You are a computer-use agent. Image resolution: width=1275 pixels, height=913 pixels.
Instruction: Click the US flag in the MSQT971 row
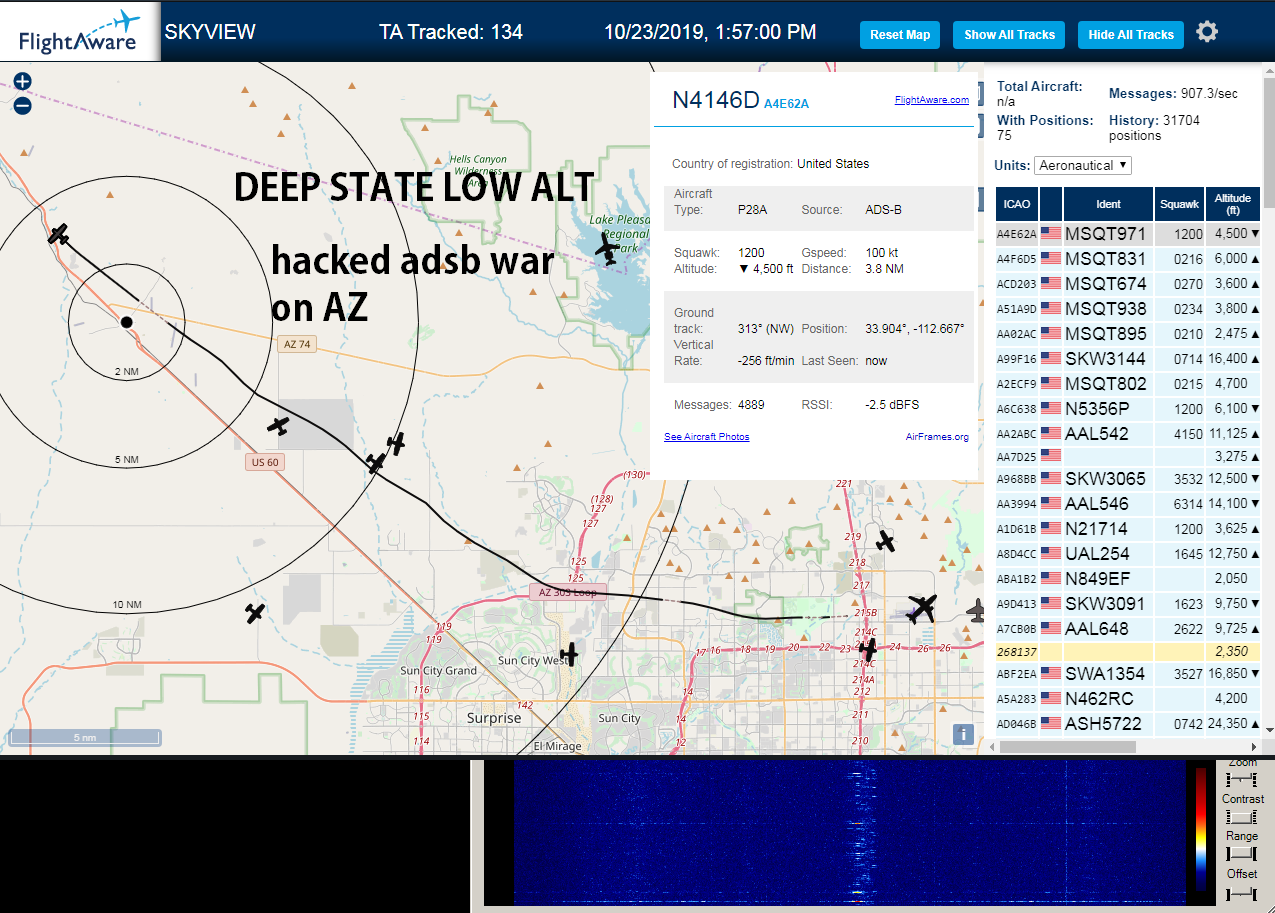click(1050, 234)
